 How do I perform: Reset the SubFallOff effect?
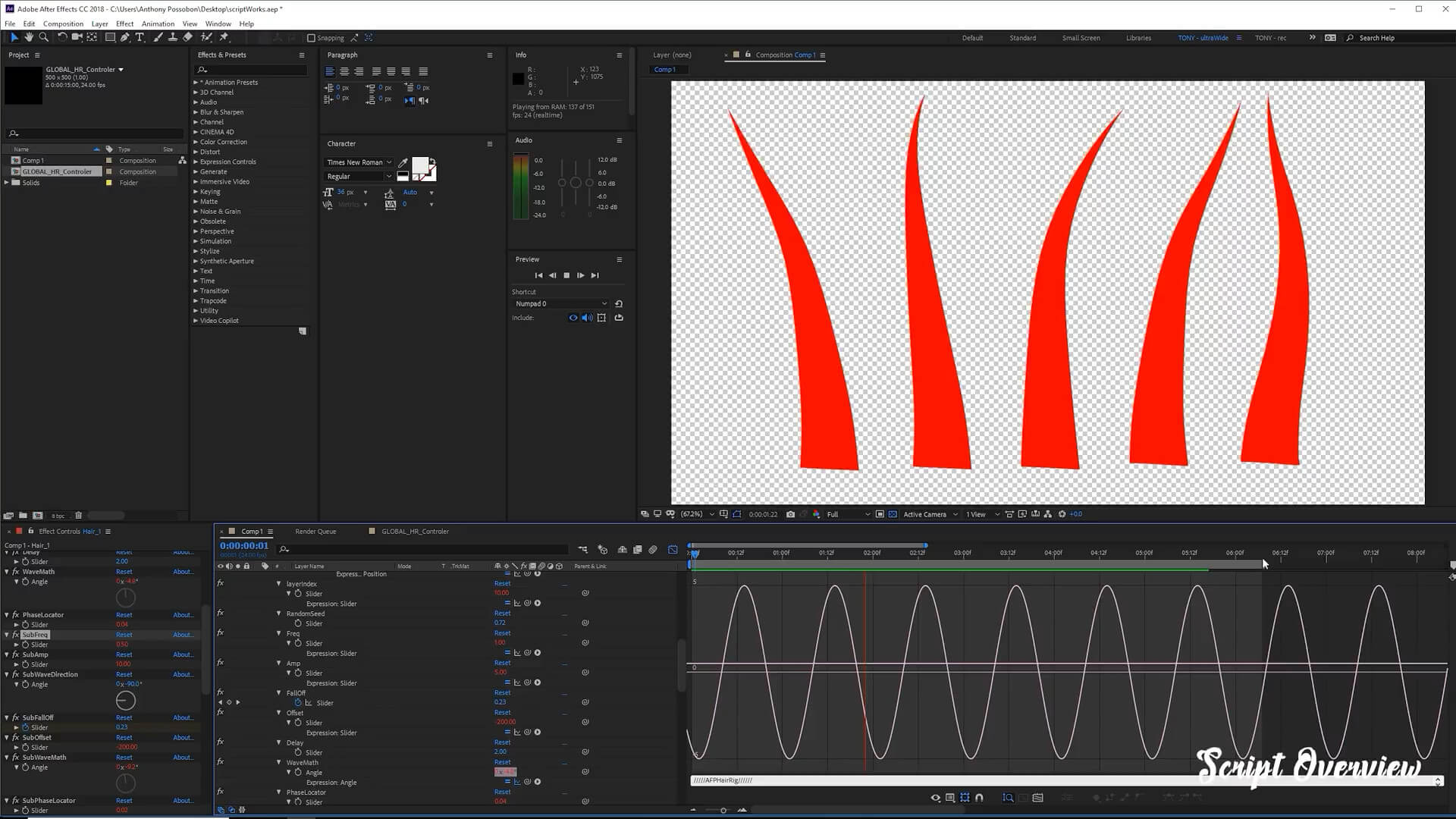click(124, 717)
